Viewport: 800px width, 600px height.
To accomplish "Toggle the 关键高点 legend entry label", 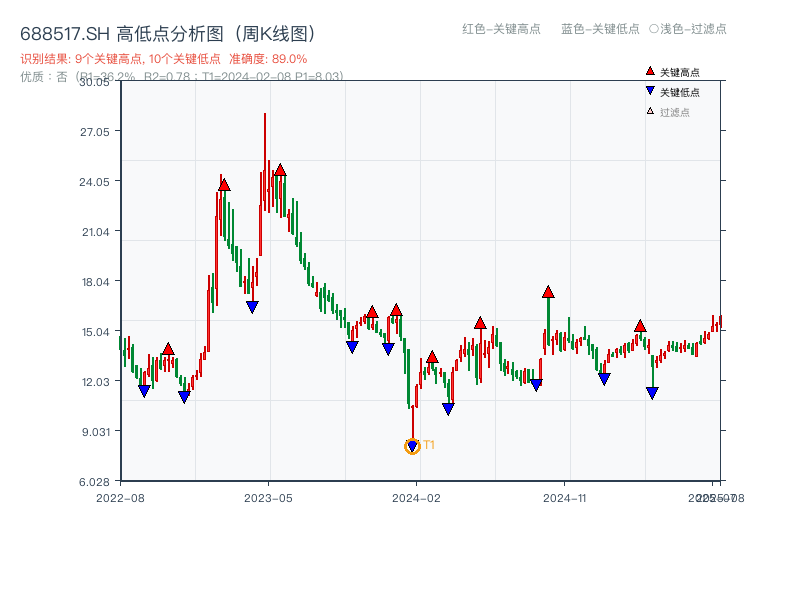I will point(680,72).
